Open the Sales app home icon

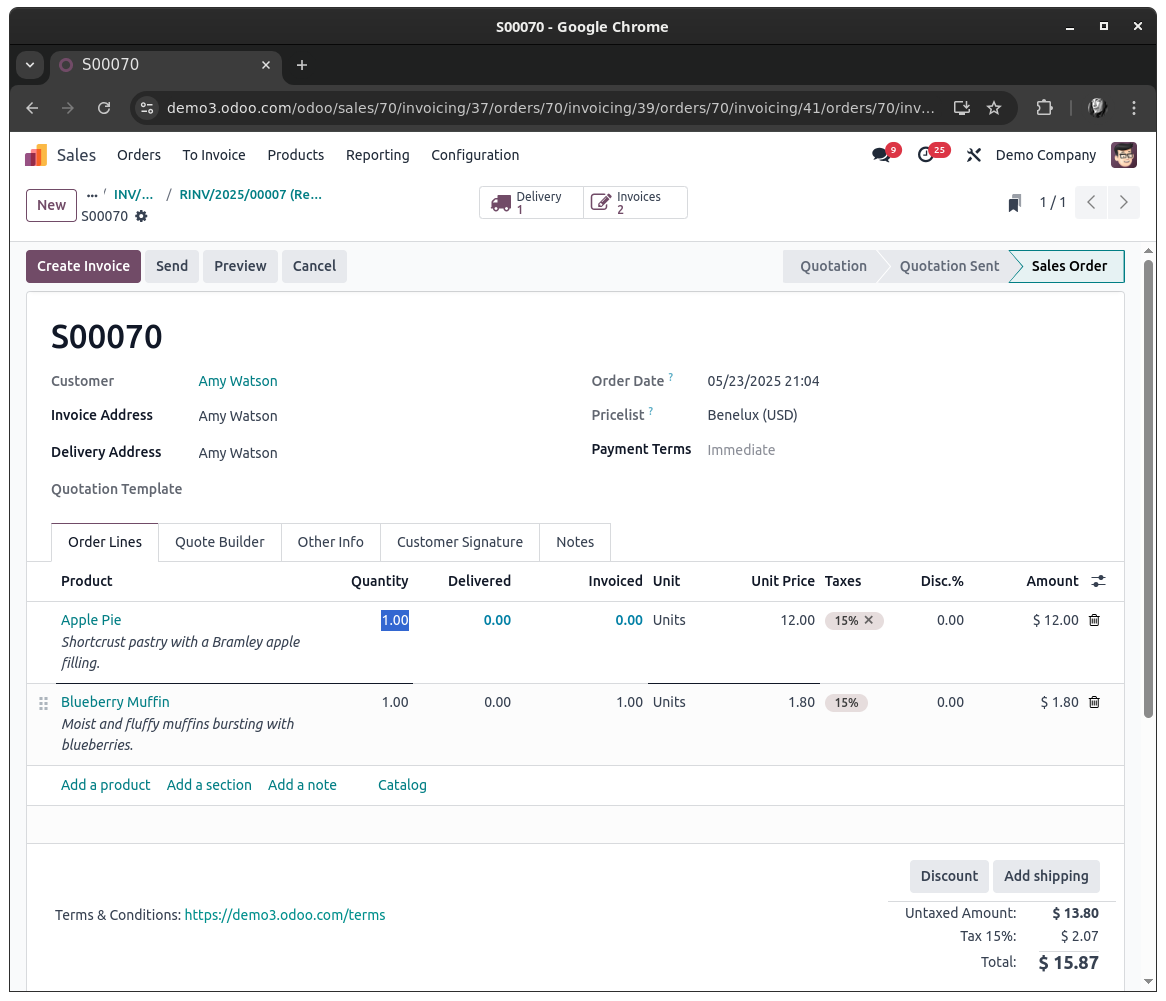point(36,155)
